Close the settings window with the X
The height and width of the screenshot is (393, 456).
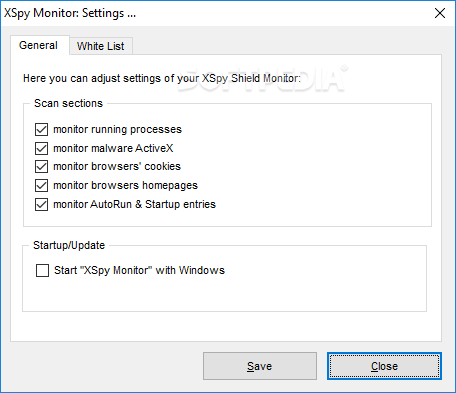(440, 13)
